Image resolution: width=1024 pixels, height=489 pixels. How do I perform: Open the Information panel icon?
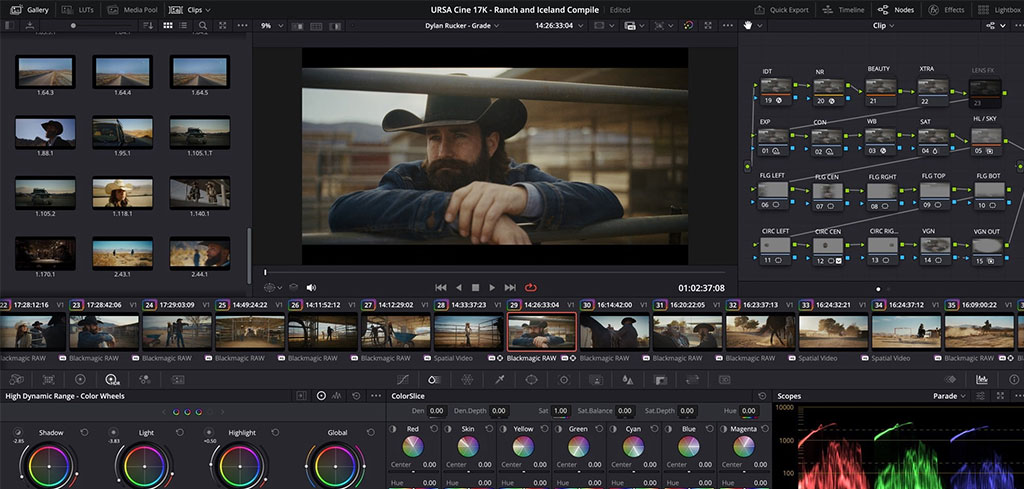click(1014, 379)
